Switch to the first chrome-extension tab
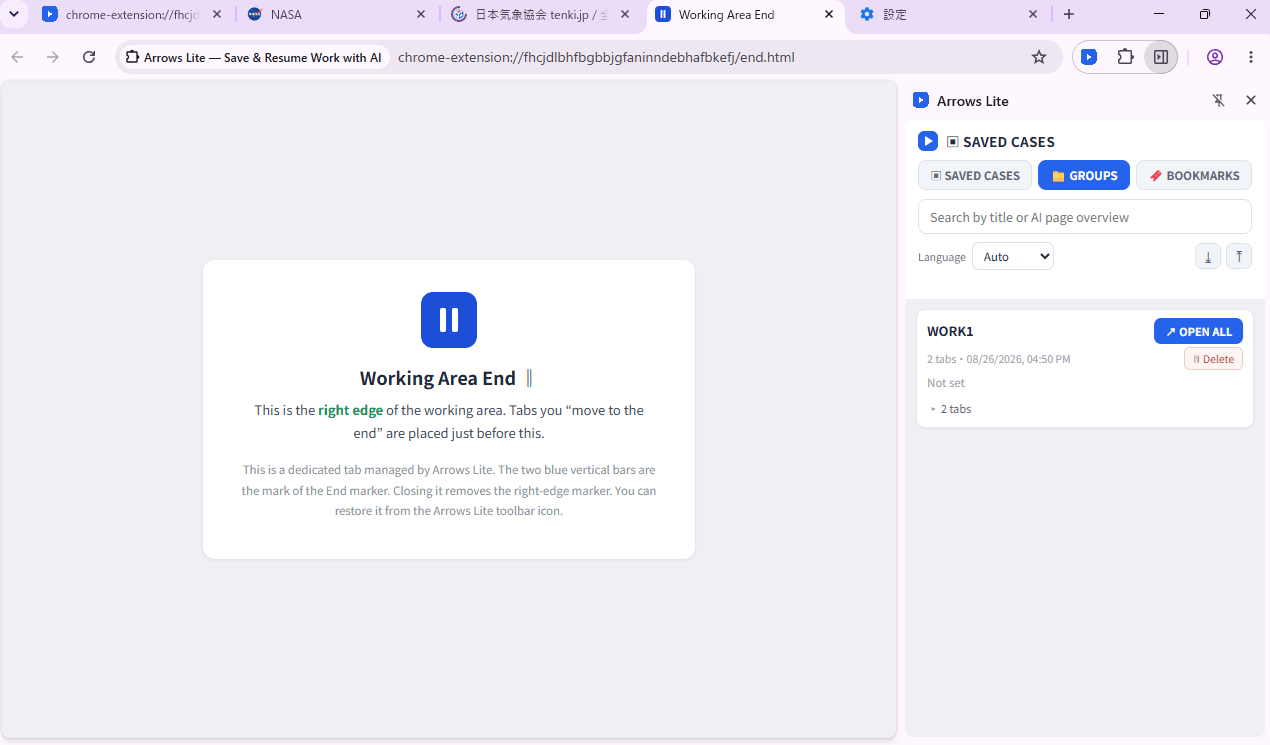The width and height of the screenshot is (1270, 745). click(131, 15)
